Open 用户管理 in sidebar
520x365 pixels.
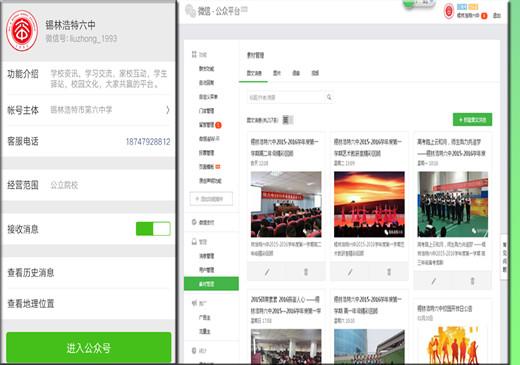[x=207, y=270]
